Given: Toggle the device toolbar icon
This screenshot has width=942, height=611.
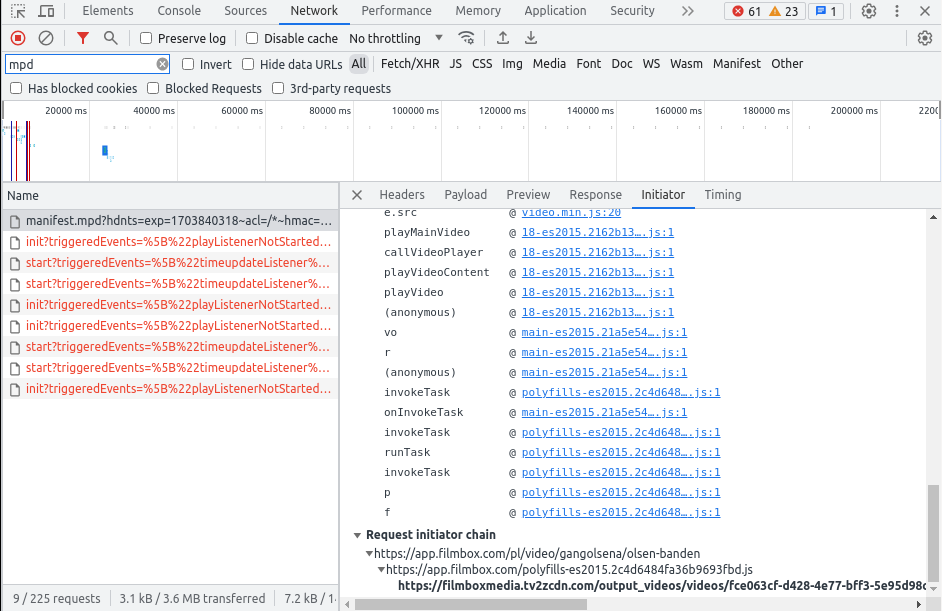Looking at the screenshot, I should [46, 11].
